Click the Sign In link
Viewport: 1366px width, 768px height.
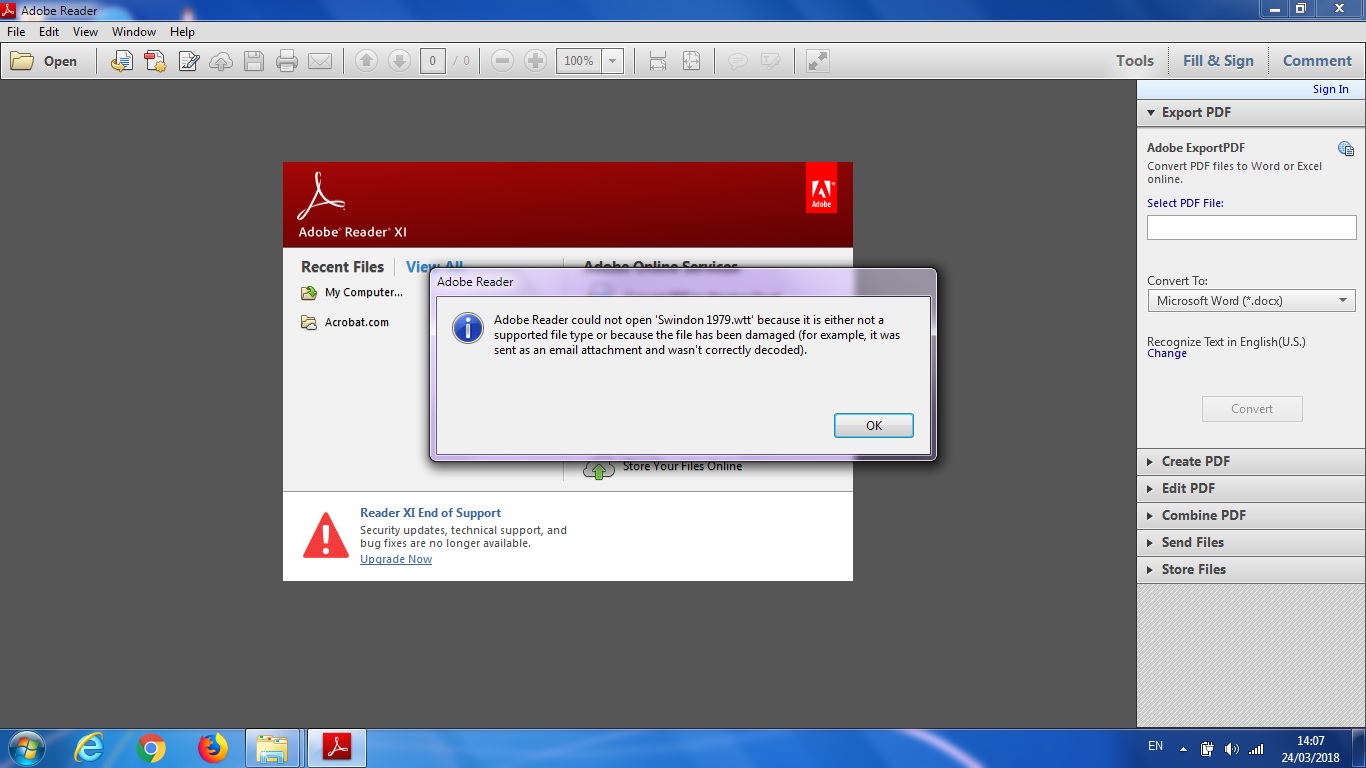pyautogui.click(x=1330, y=89)
